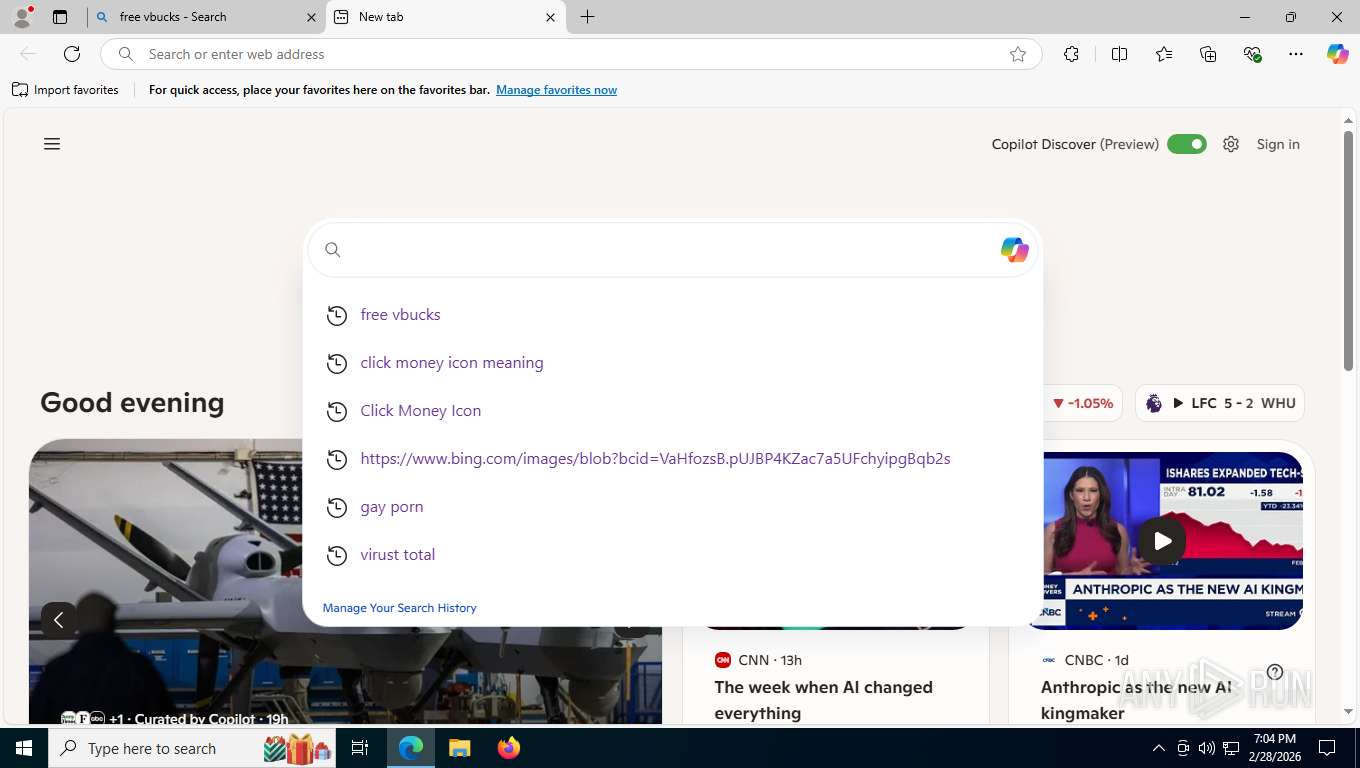Open a new browser tab with plus
The width and height of the screenshot is (1360, 768).
pyautogui.click(x=588, y=17)
